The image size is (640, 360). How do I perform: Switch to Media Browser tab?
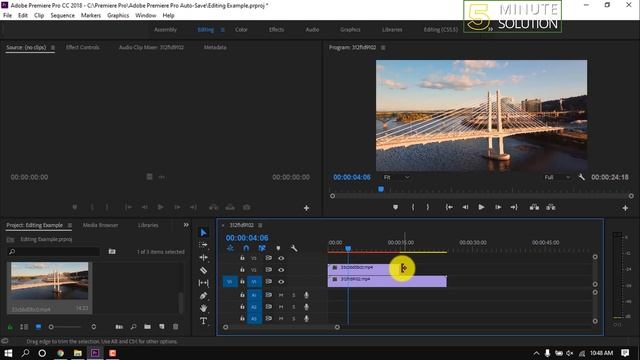click(100, 225)
